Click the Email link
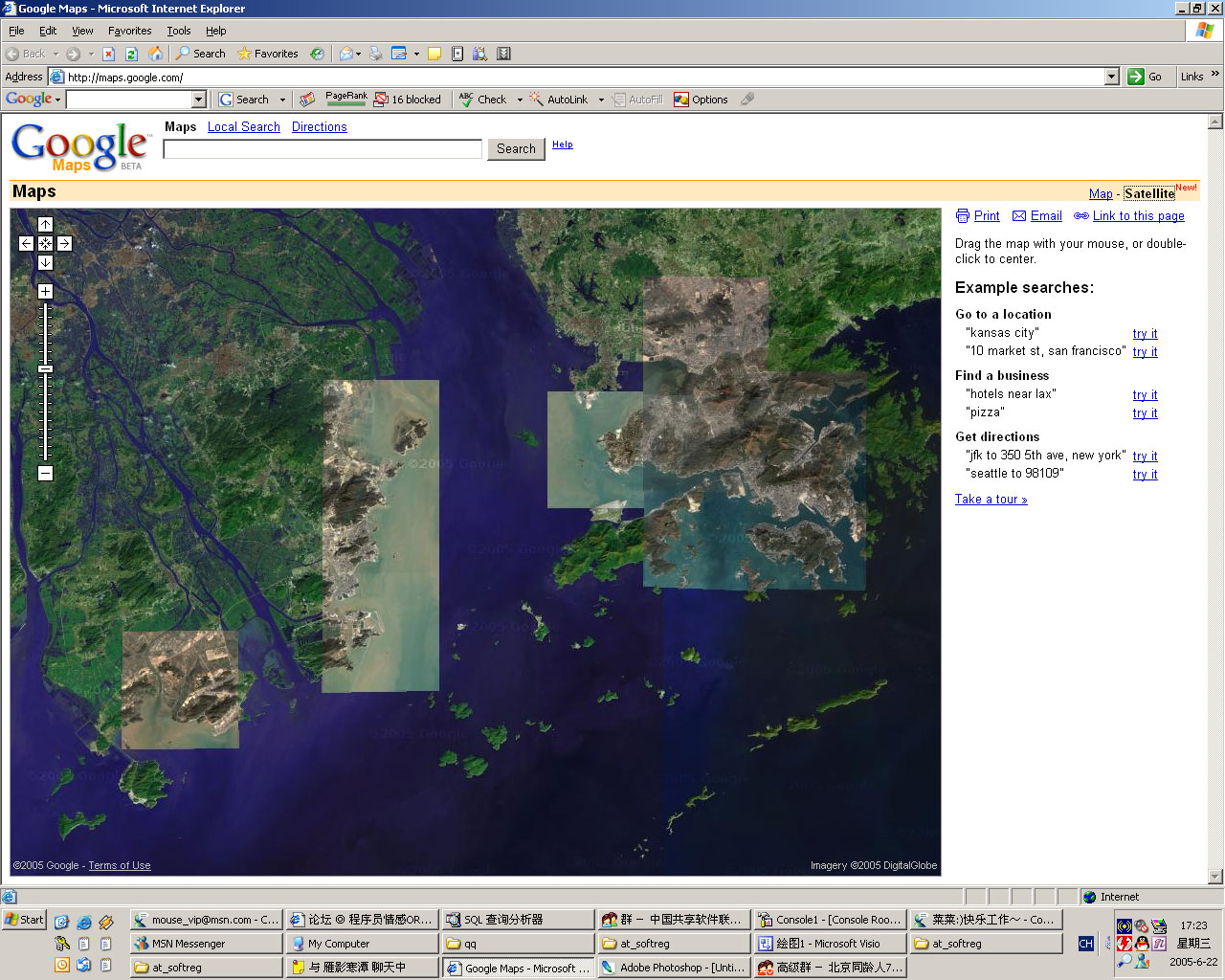This screenshot has height=980, width=1225. point(1046,216)
